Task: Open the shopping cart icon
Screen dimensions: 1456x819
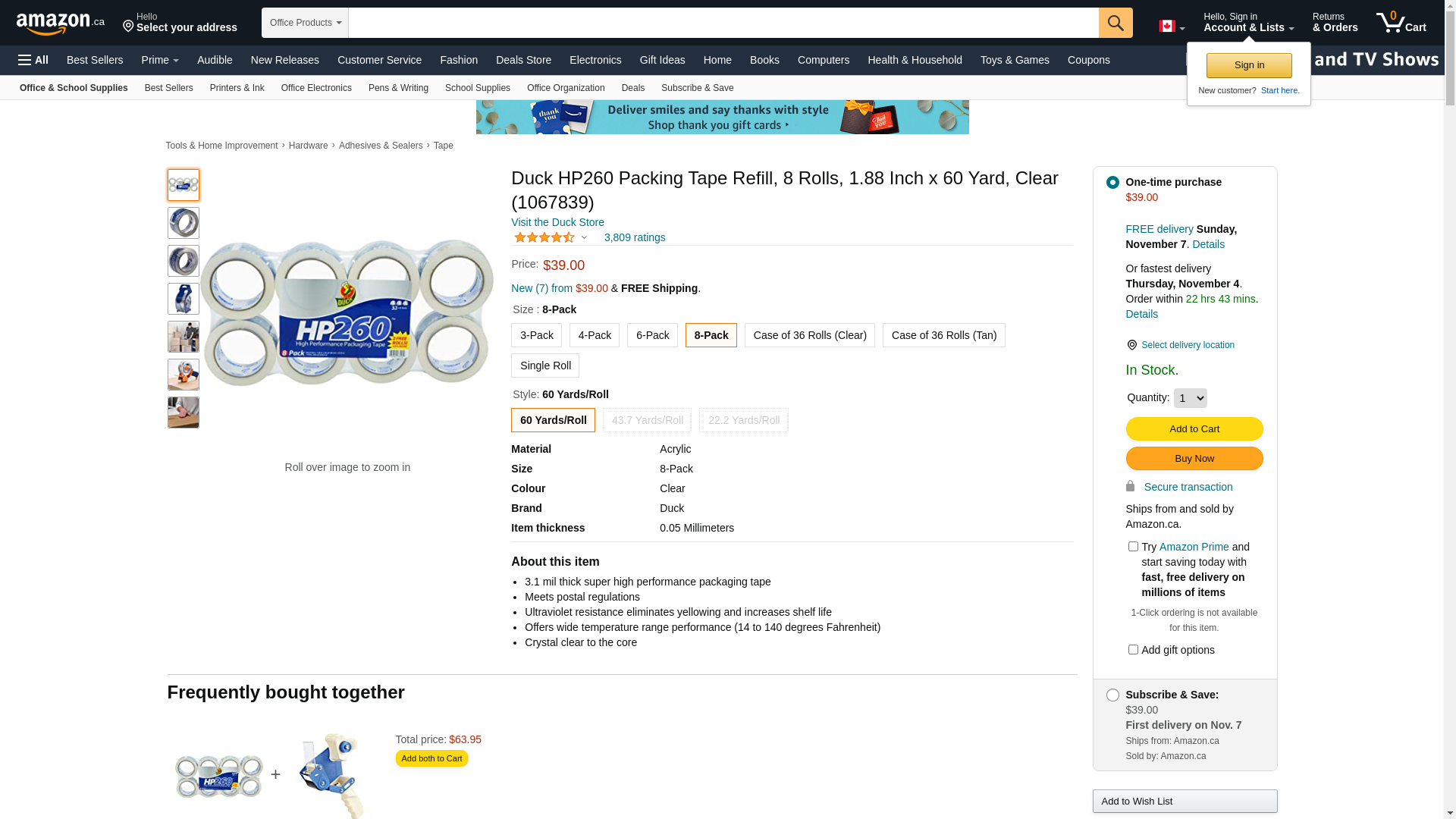Action: (x=1401, y=22)
